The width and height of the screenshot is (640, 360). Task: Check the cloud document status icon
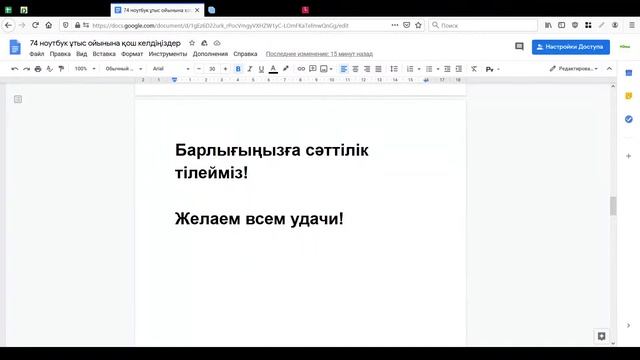coord(217,43)
